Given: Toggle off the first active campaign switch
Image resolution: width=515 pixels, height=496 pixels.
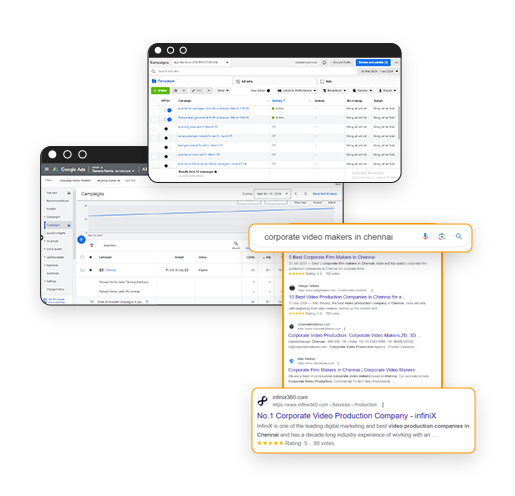Looking at the screenshot, I should 168,110.
